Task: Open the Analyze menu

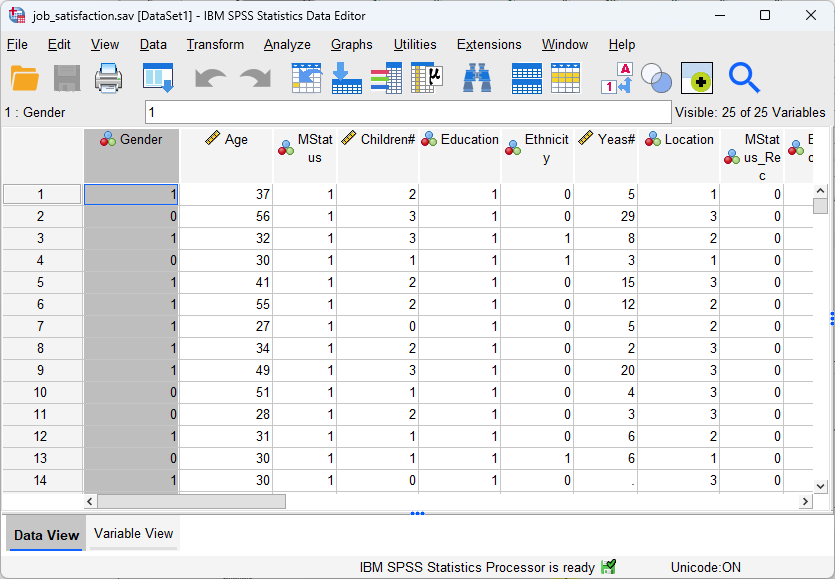Action: [287, 44]
